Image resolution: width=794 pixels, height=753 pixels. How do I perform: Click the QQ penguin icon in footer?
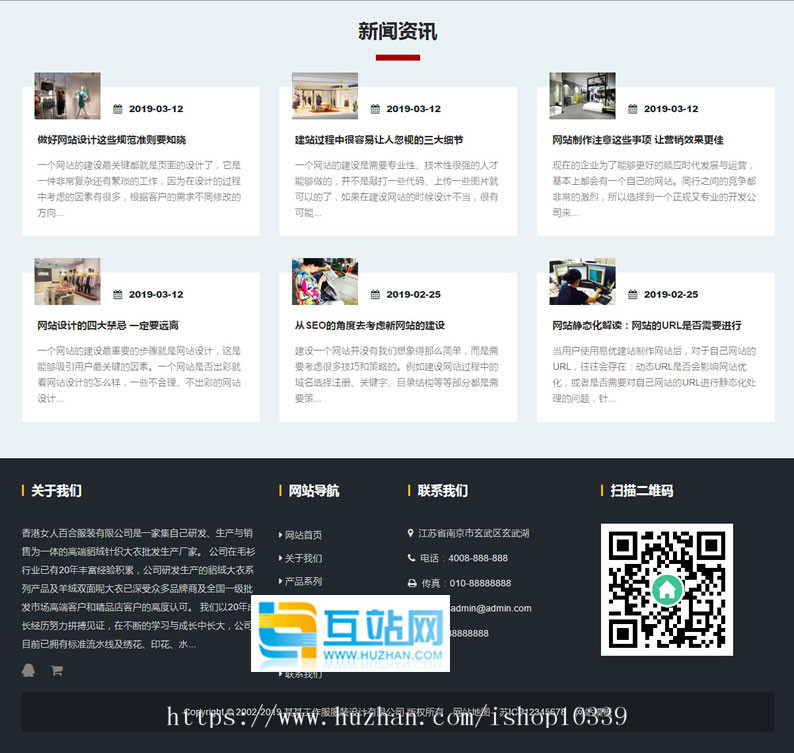[28, 670]
